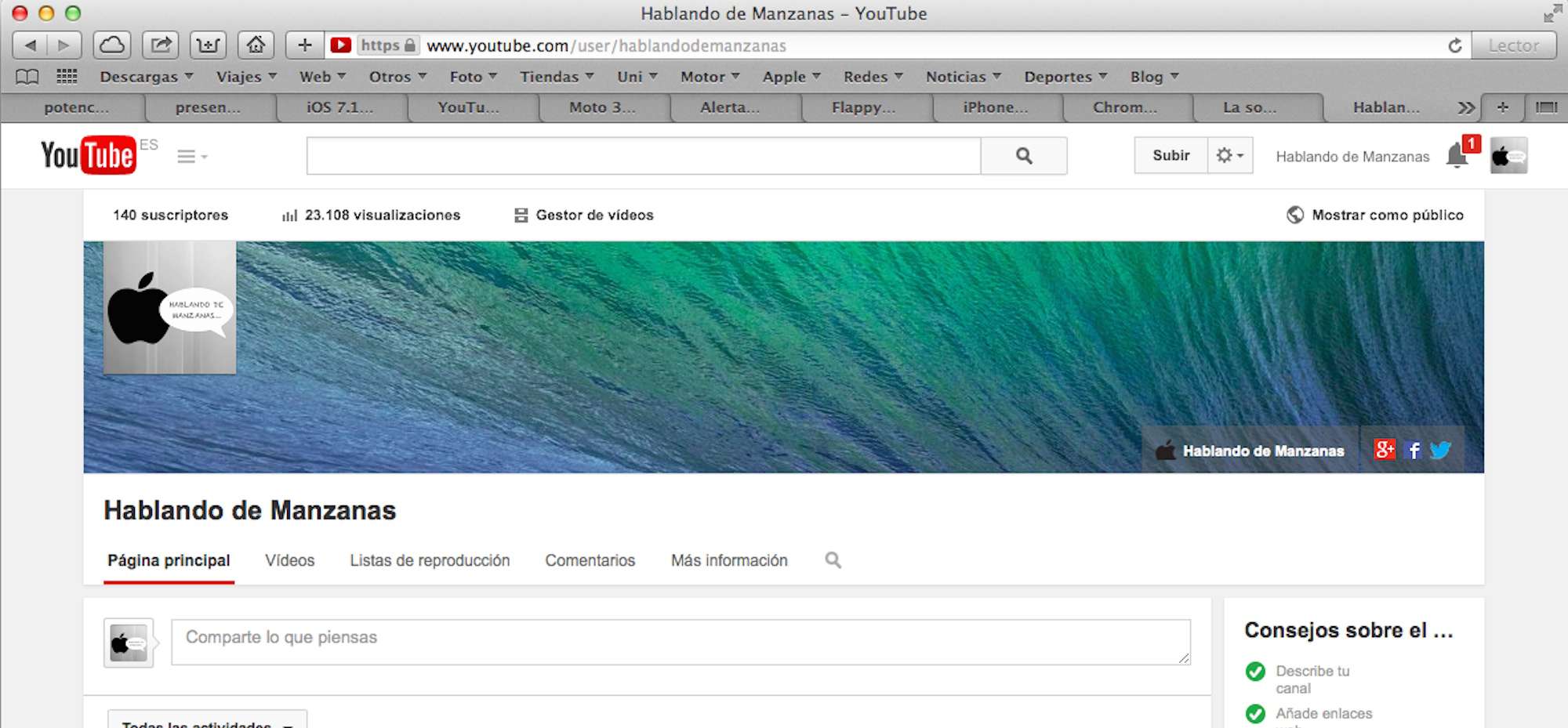This screenshot has height=728, width=1568.
Task: Open 23.108 visualizaciones analytics
Action: coord(371,215)
